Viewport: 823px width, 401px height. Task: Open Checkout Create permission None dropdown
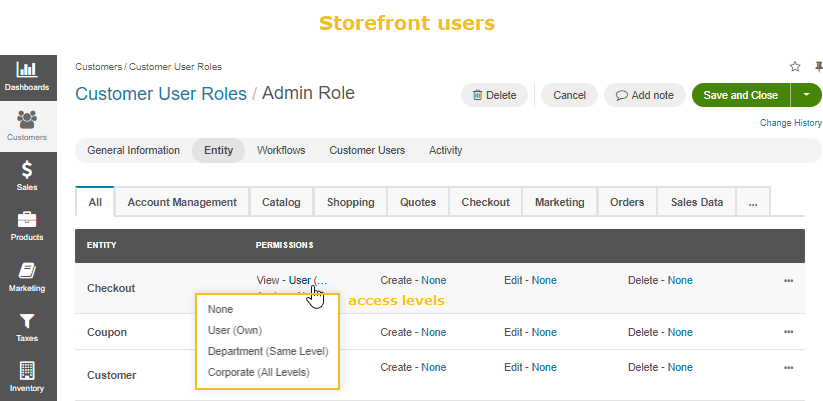434,280
